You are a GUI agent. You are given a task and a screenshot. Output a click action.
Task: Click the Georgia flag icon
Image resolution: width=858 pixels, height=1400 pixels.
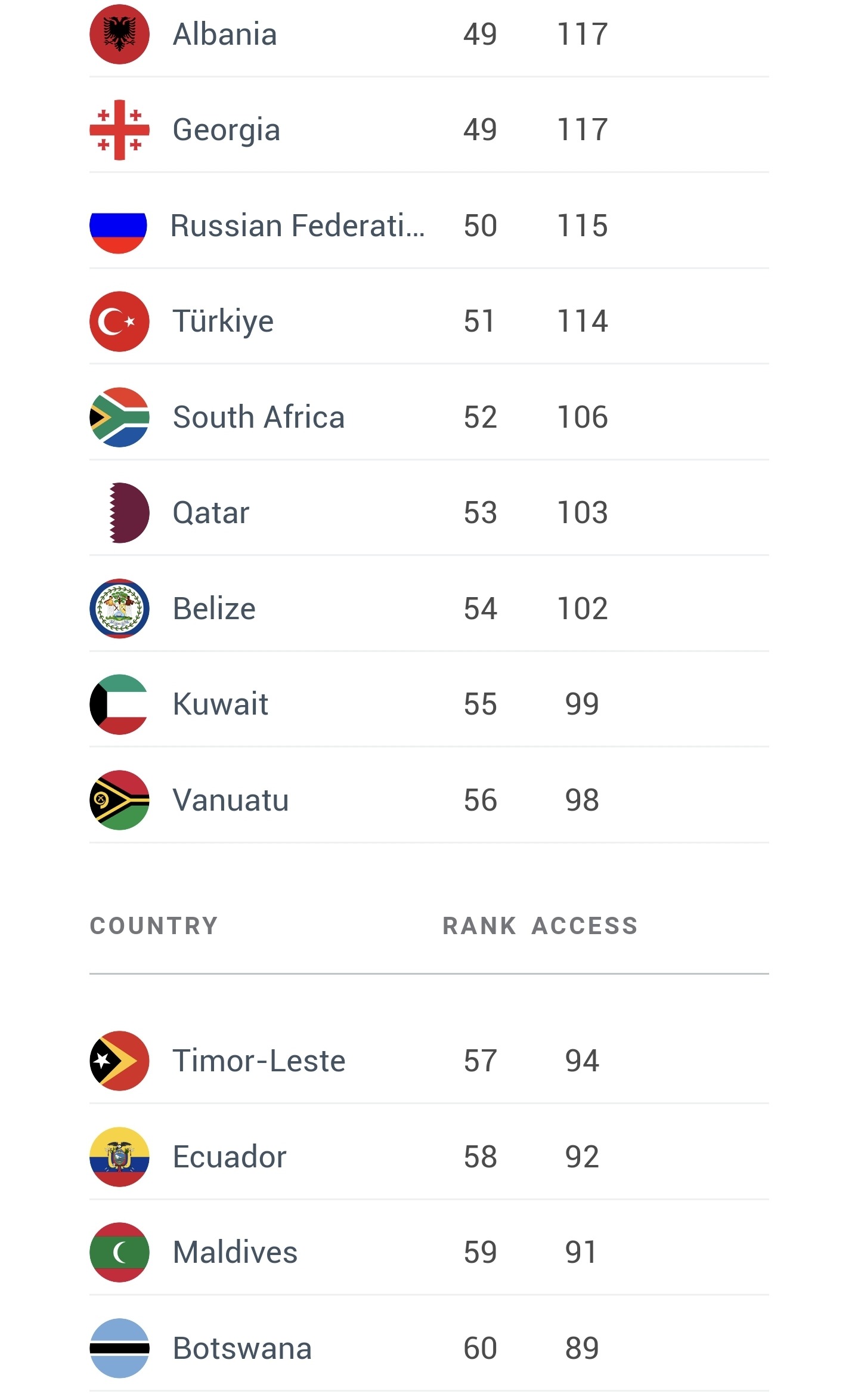(119, 130)
